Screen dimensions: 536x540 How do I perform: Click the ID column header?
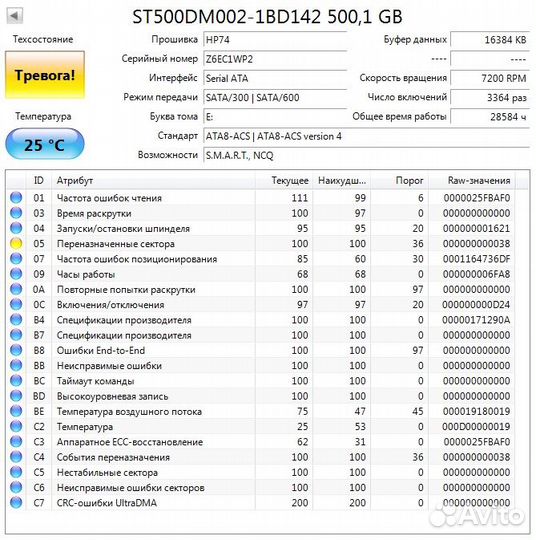point(39,180)
